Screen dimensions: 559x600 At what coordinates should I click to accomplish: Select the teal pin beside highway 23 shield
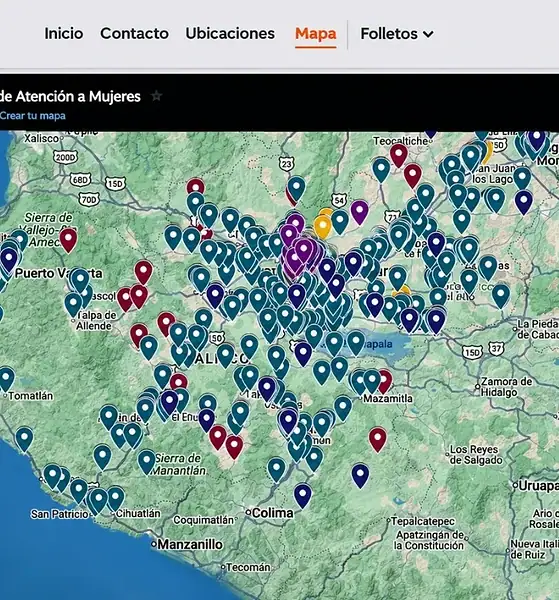coord(296,188)
